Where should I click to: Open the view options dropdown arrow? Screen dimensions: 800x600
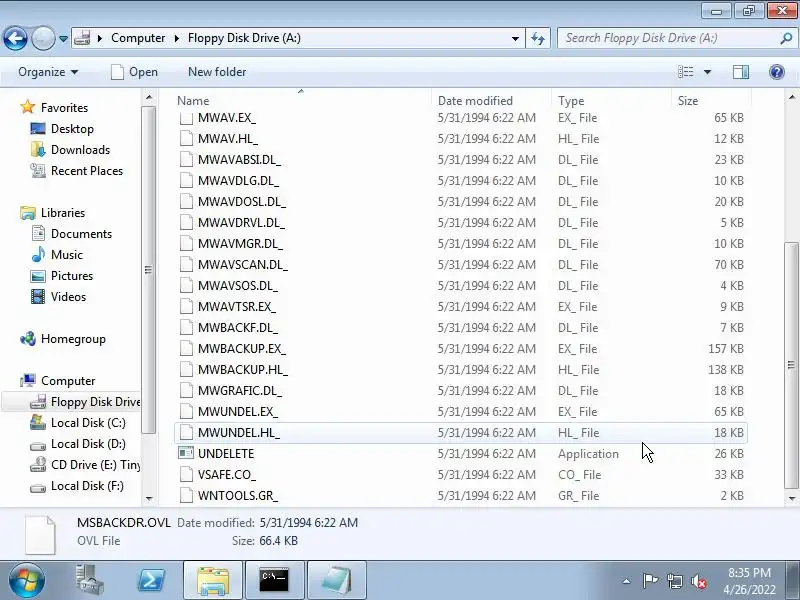[707, 72]
